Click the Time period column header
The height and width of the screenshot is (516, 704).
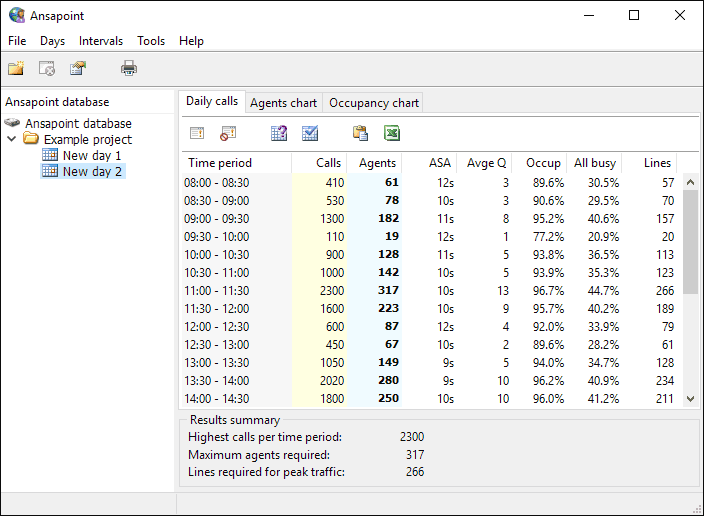tap(237, 163)
